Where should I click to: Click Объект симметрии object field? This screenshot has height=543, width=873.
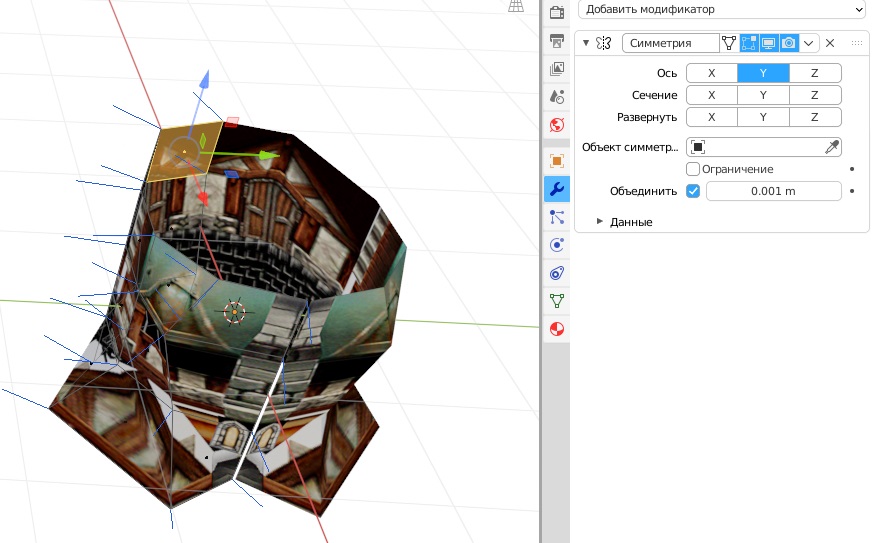[756, 147]
